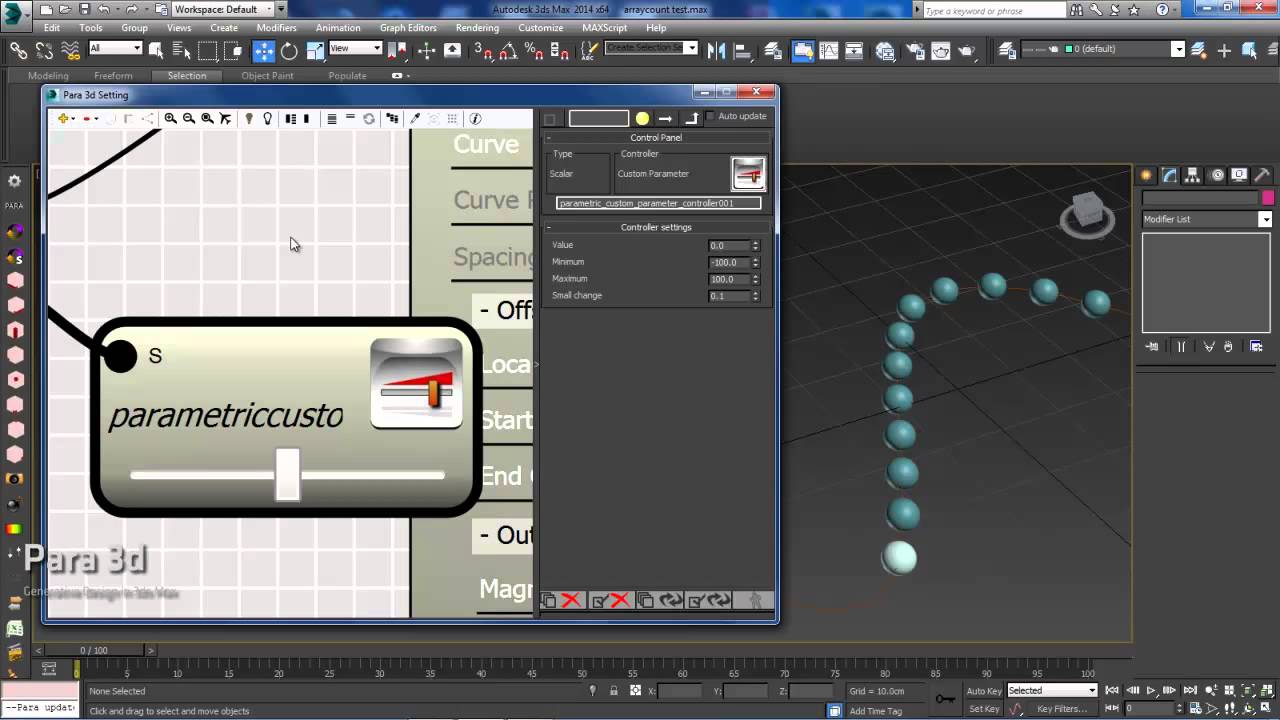1280x720 pixels.
Task: Click the light bulb outline icon
Action: click(x=267, y=118)
